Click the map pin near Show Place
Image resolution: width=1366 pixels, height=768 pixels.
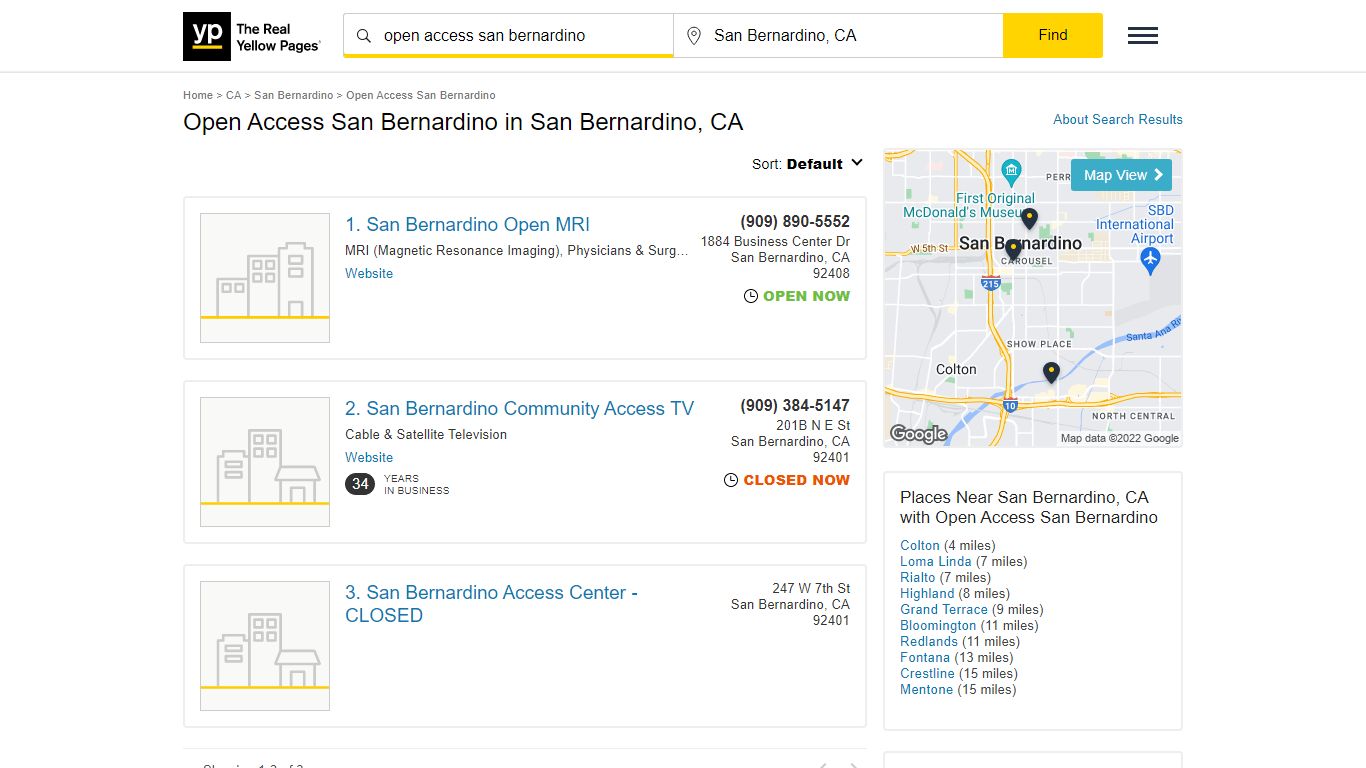click(1051, 373)
